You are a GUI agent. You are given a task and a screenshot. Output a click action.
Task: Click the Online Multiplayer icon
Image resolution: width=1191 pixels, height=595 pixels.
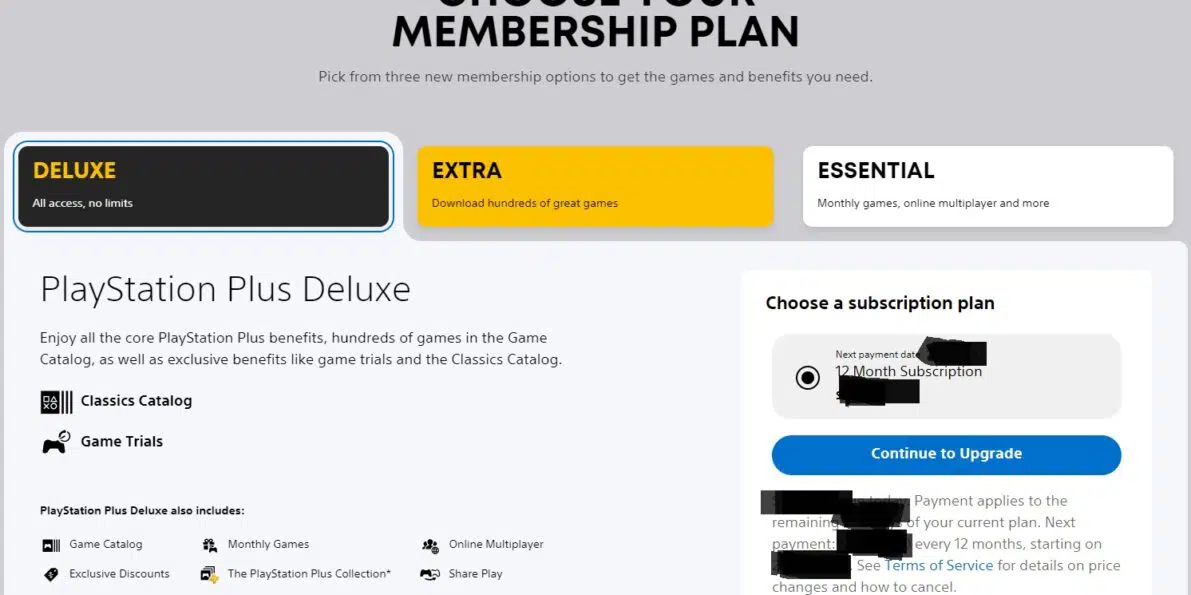point(430,545)
